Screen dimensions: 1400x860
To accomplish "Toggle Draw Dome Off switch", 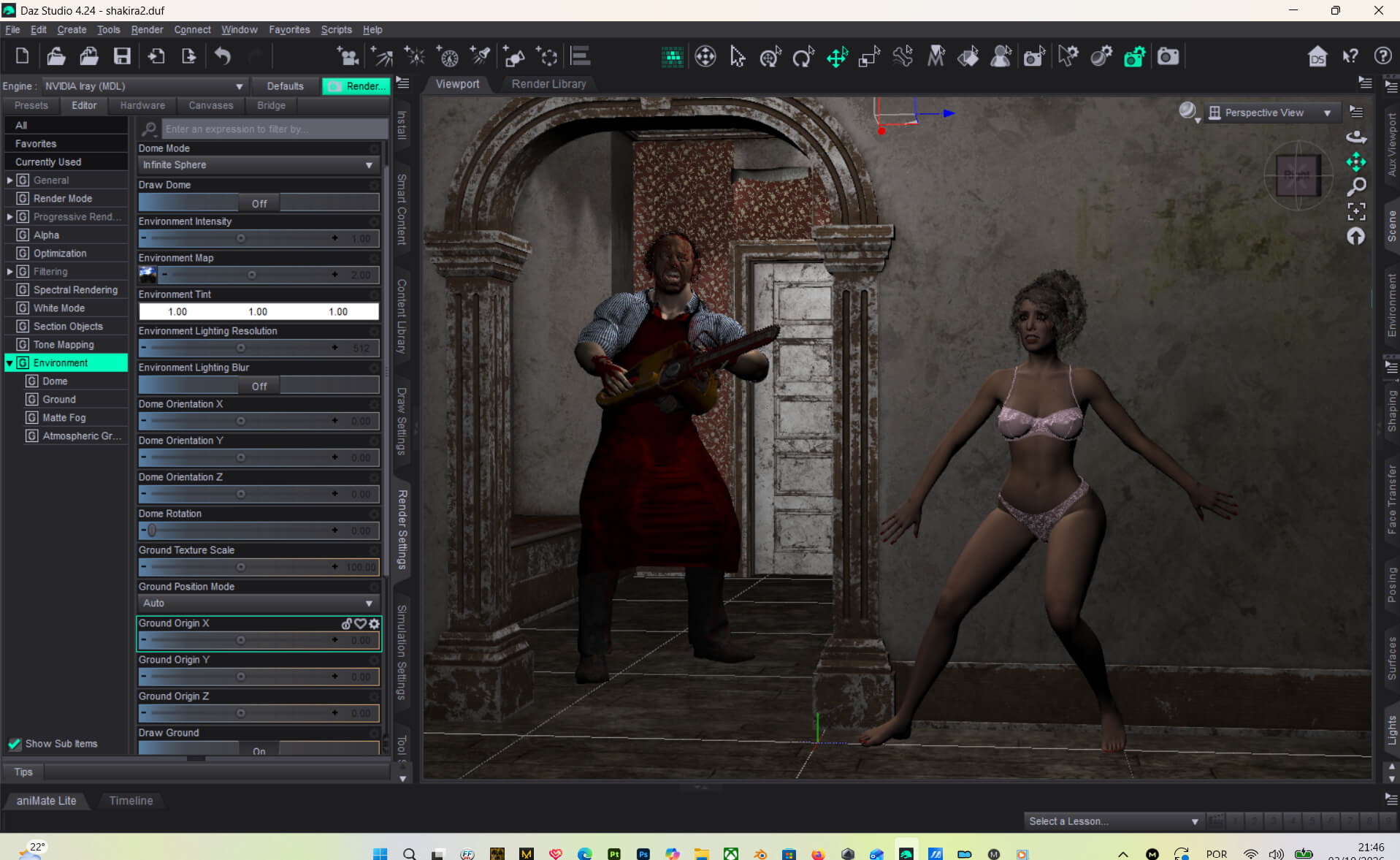I will pos(259,203).
